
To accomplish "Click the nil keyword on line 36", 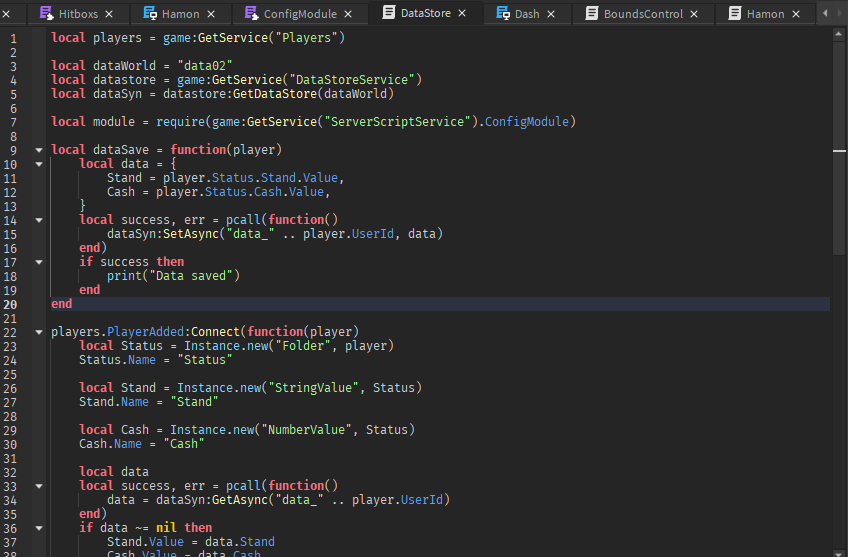I will (166, 528).
